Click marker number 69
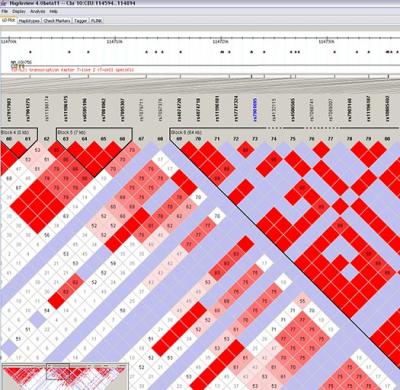 pos(179,139)
